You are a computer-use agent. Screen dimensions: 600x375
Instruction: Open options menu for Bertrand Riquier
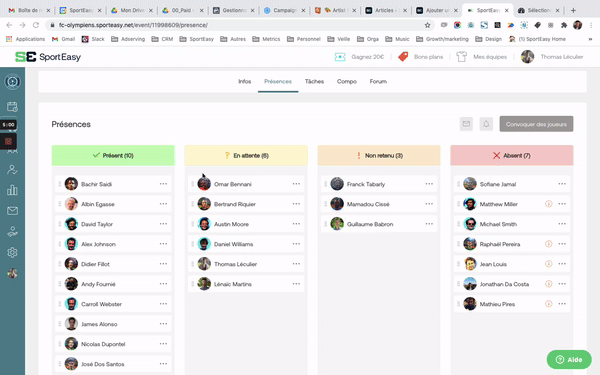pos(296,204)
